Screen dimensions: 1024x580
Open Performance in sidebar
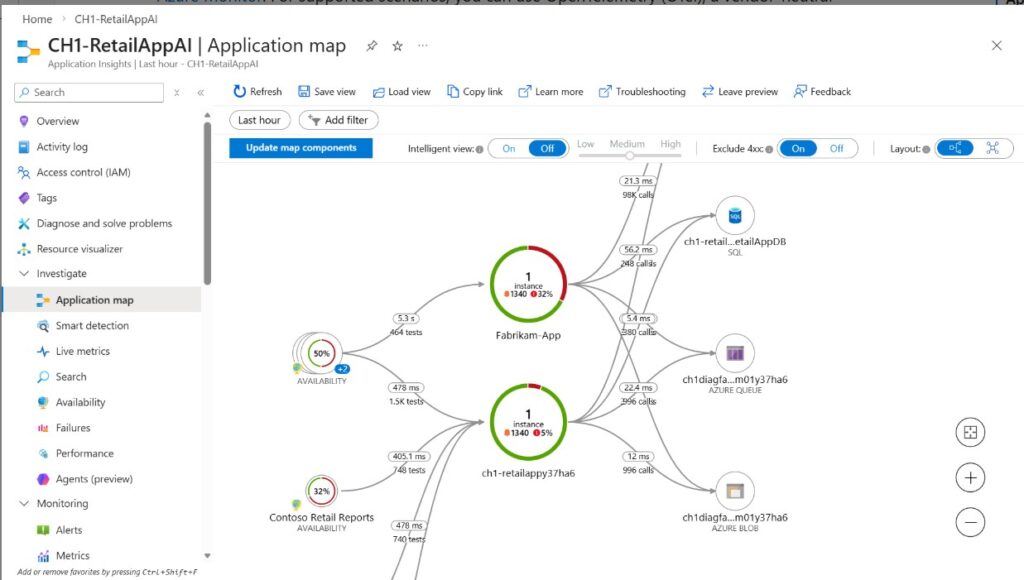84,453
